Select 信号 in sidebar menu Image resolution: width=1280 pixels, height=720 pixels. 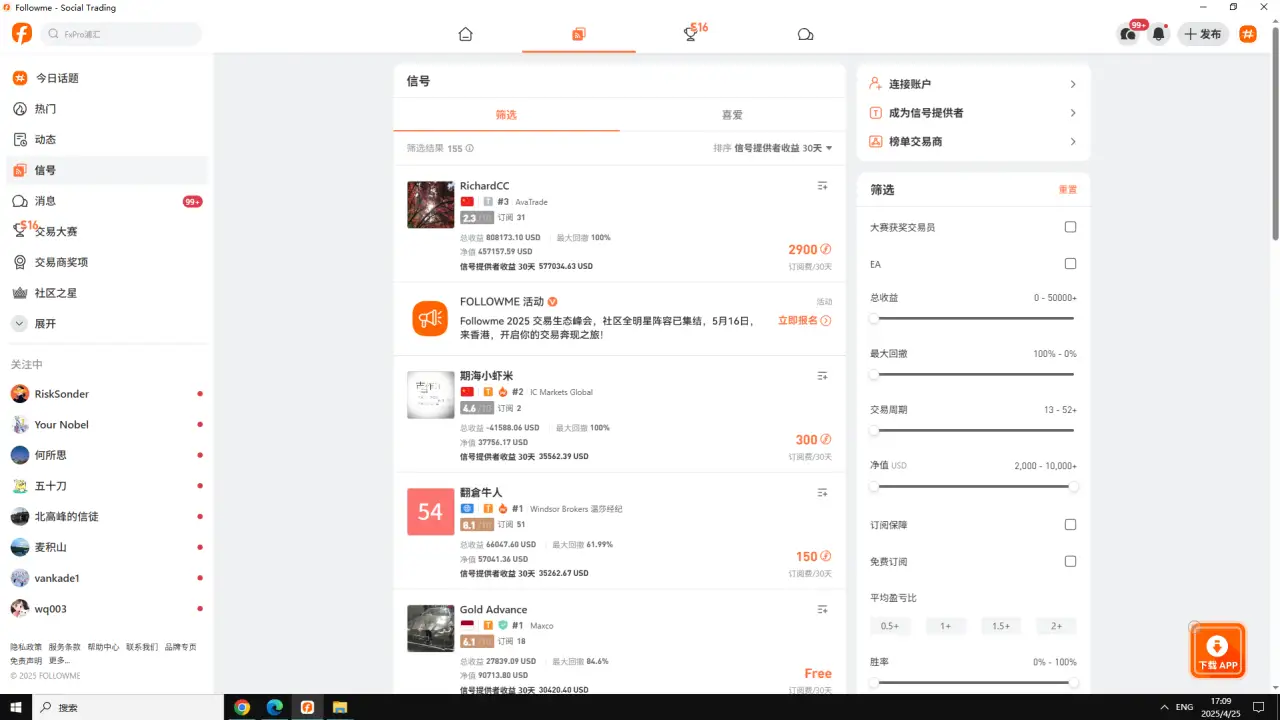click(107, 170)
